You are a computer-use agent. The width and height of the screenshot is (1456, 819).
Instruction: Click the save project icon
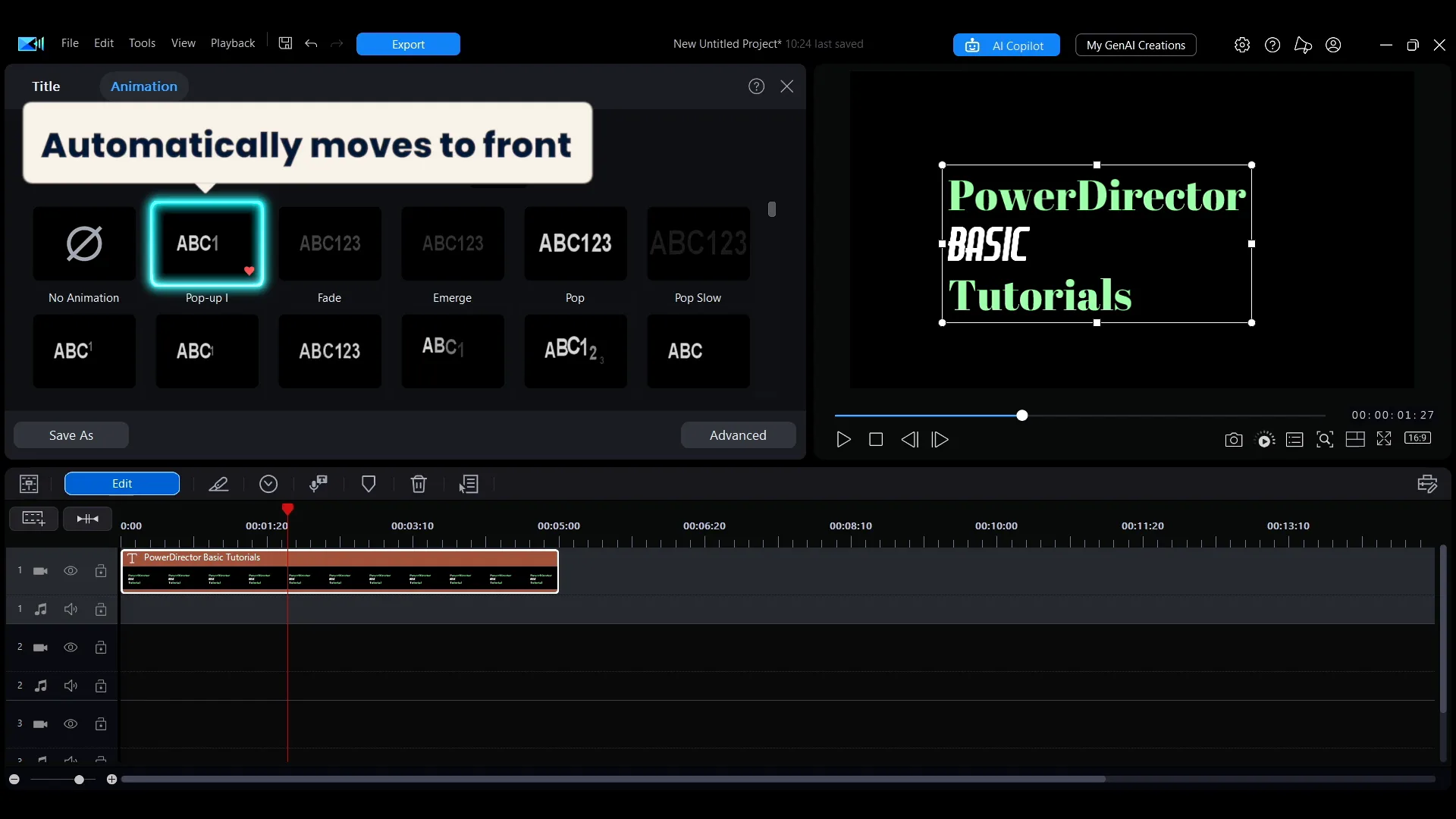285,43
